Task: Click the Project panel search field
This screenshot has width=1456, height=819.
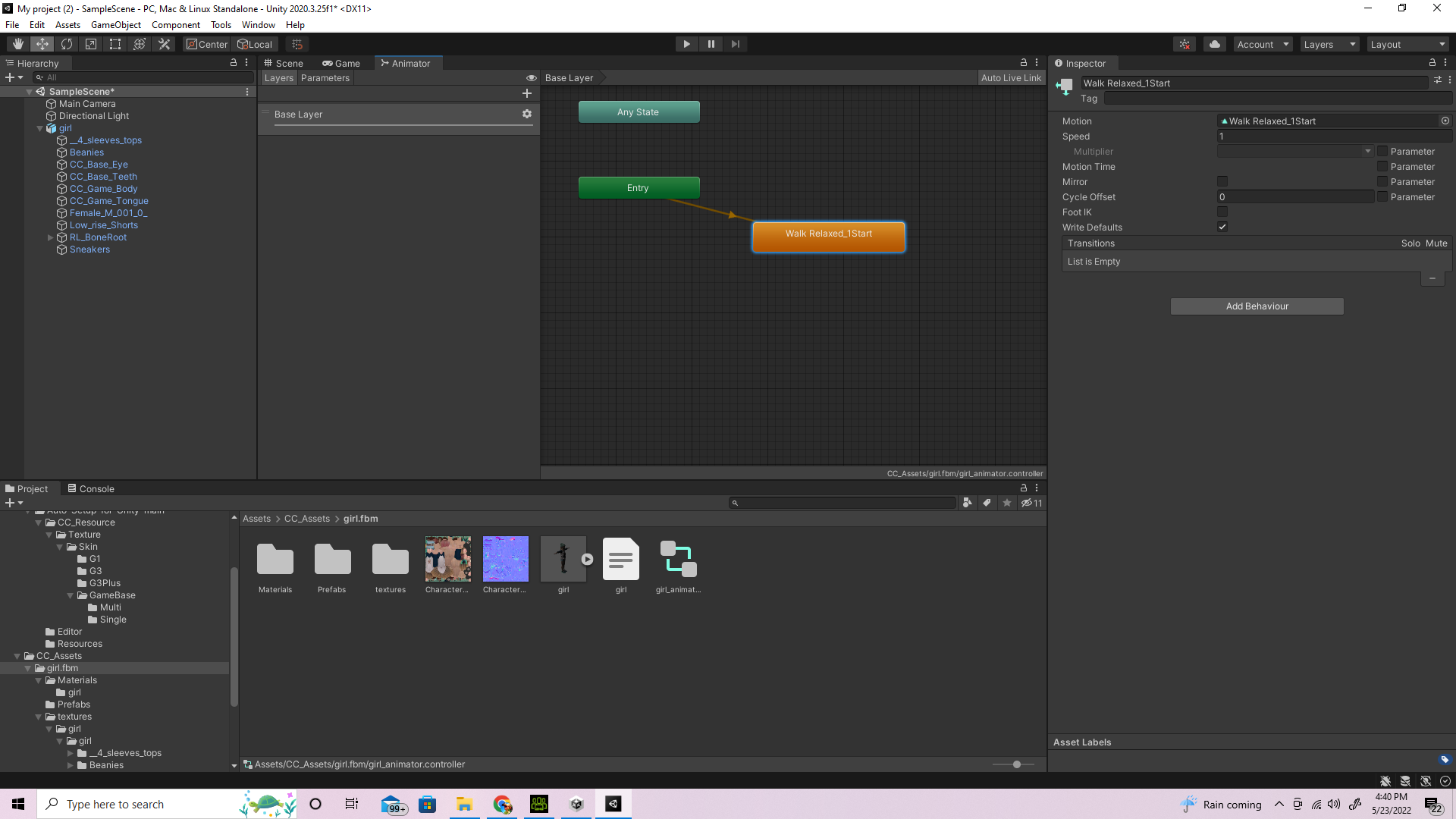Action: [843, 503]
